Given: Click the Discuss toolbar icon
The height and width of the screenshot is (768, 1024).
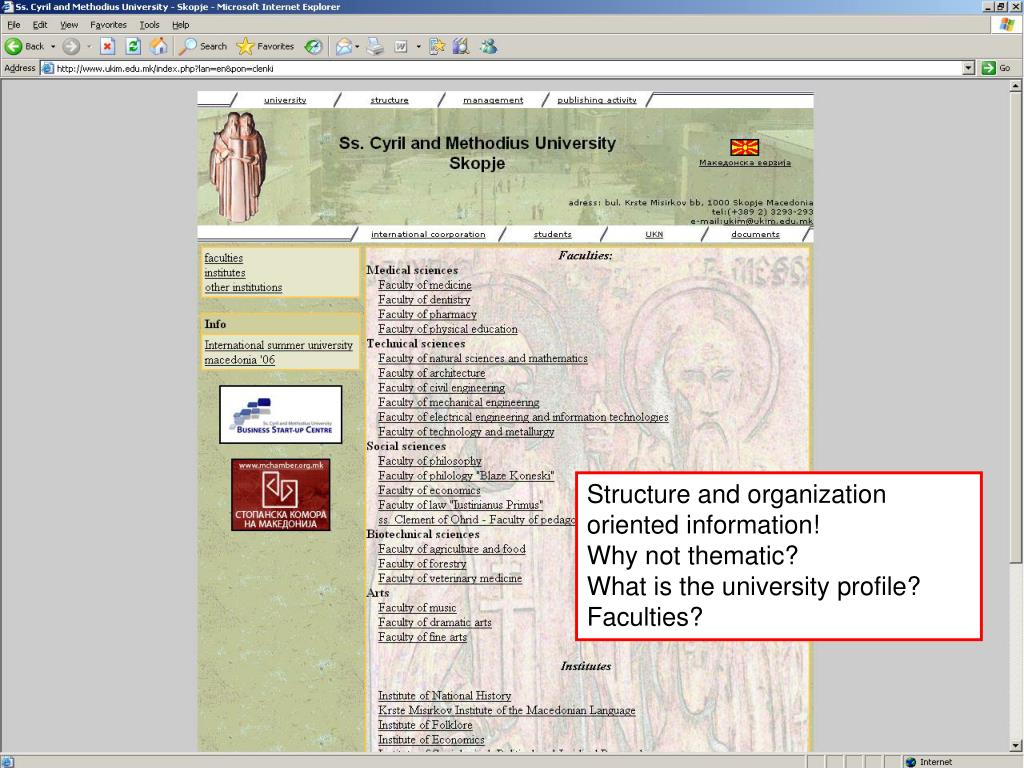Looking at the screenshot, I should click(x=437, y=46).
